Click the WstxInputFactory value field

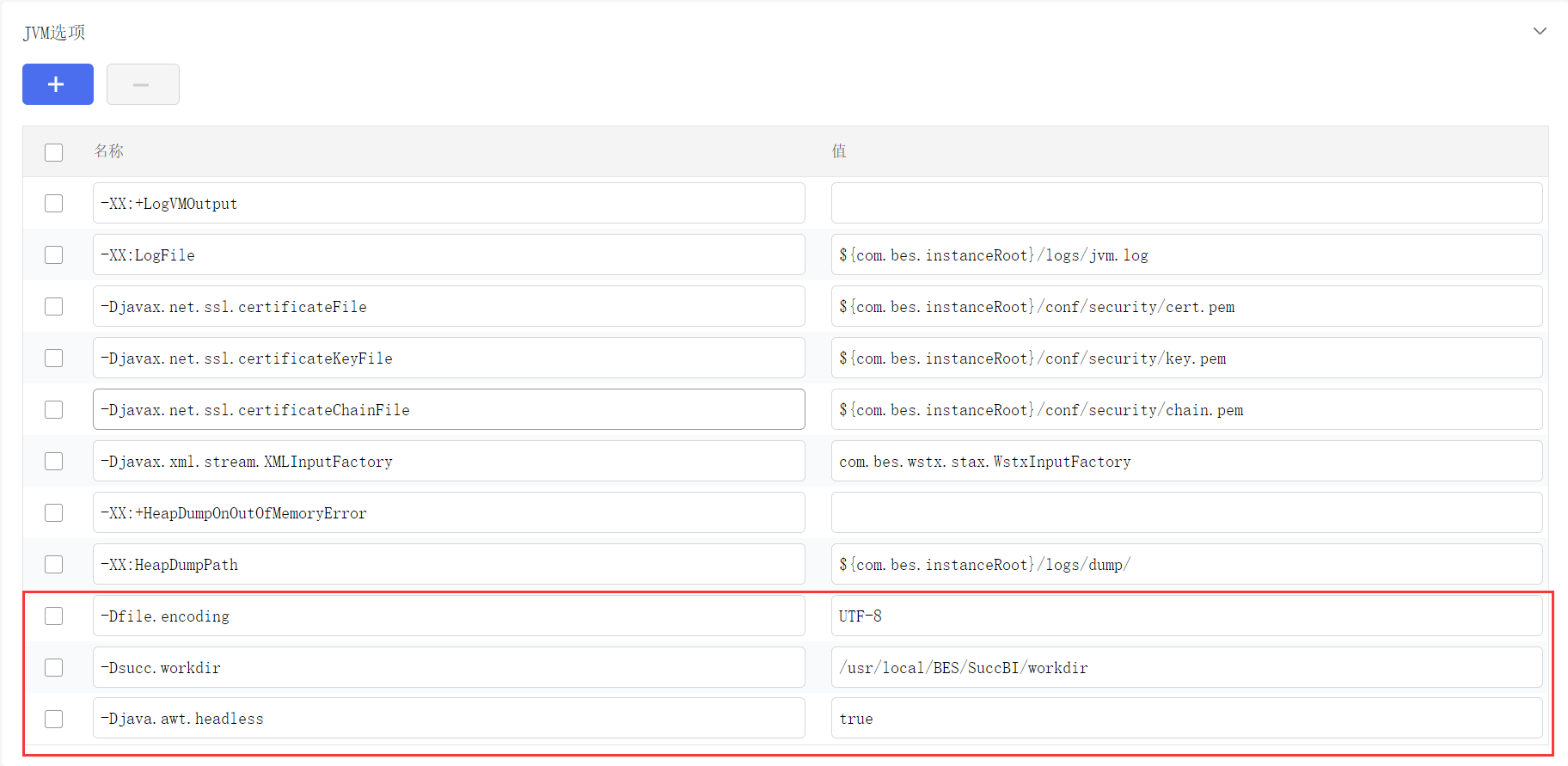pyautogui.click(x=1185, y=462)
